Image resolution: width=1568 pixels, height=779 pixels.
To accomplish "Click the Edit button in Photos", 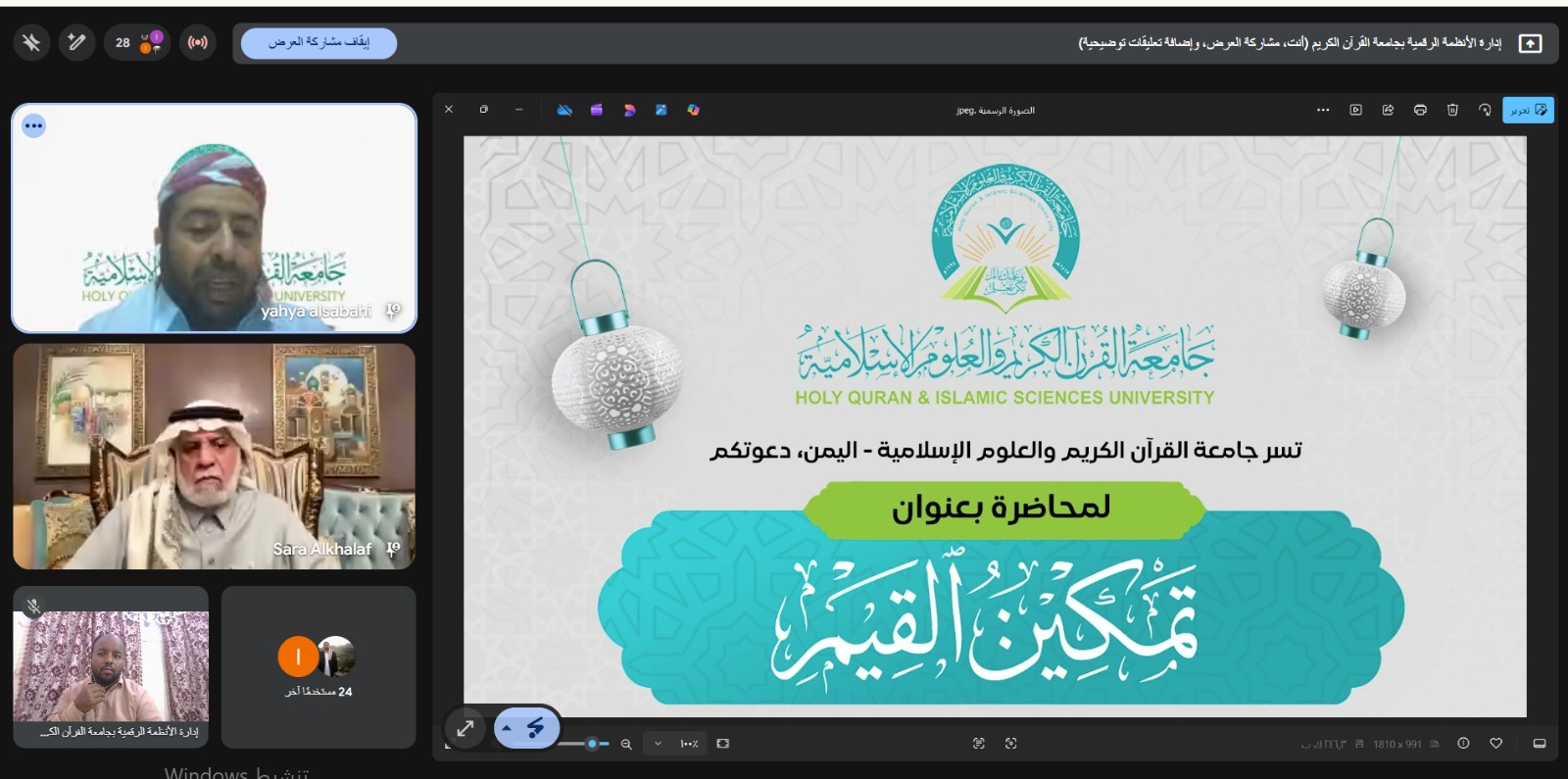I will tap(1527, 110).
